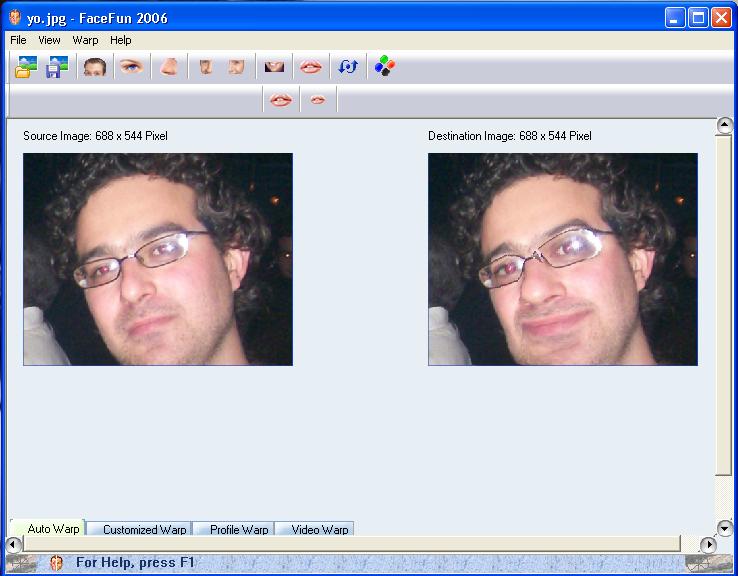Image resolution: width=738 pixels, height=576 pixels.
Task: Close the FaceFun 2006 window
Action: coord(722,18)
